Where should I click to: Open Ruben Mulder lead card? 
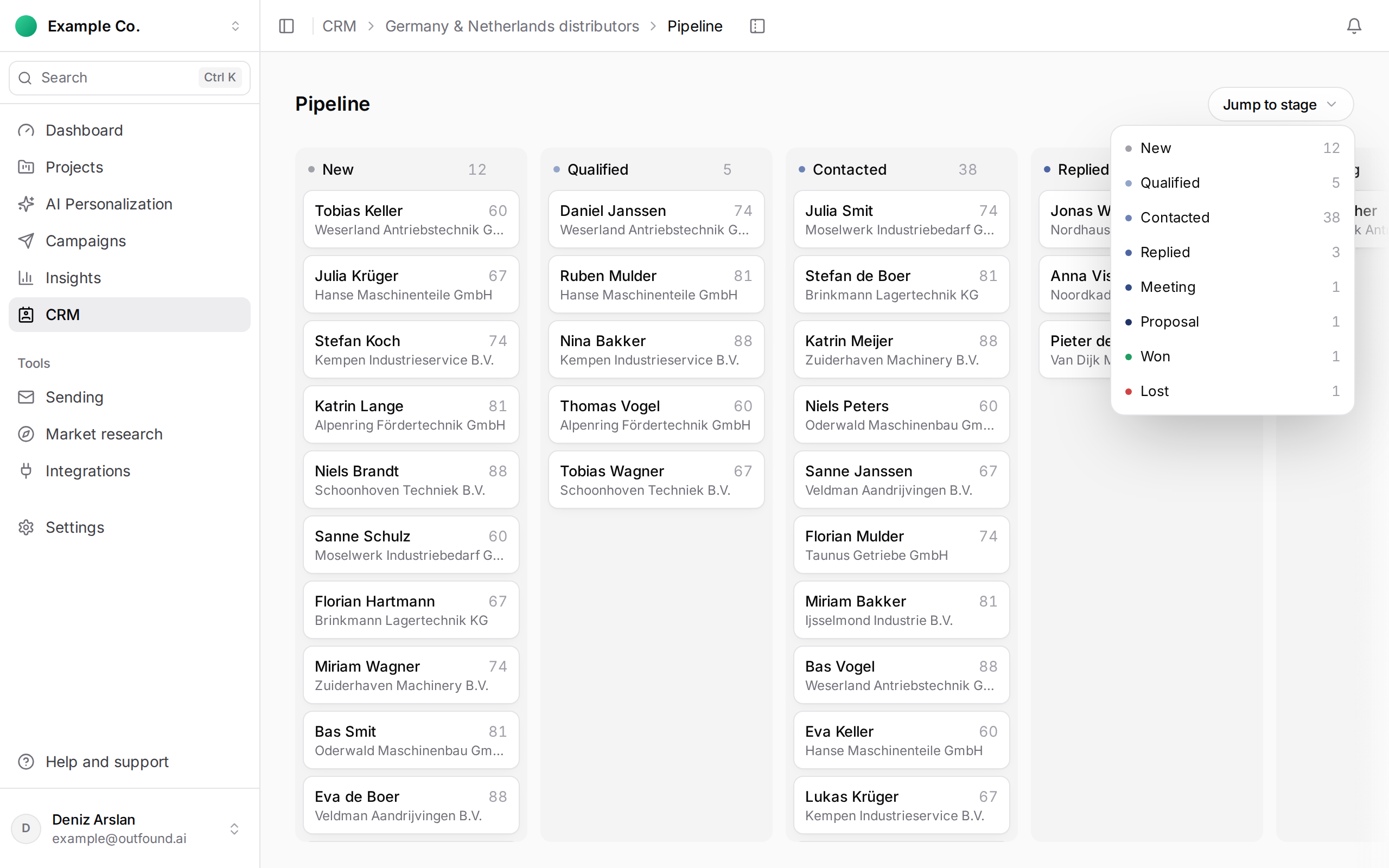[x=656, y=284]
